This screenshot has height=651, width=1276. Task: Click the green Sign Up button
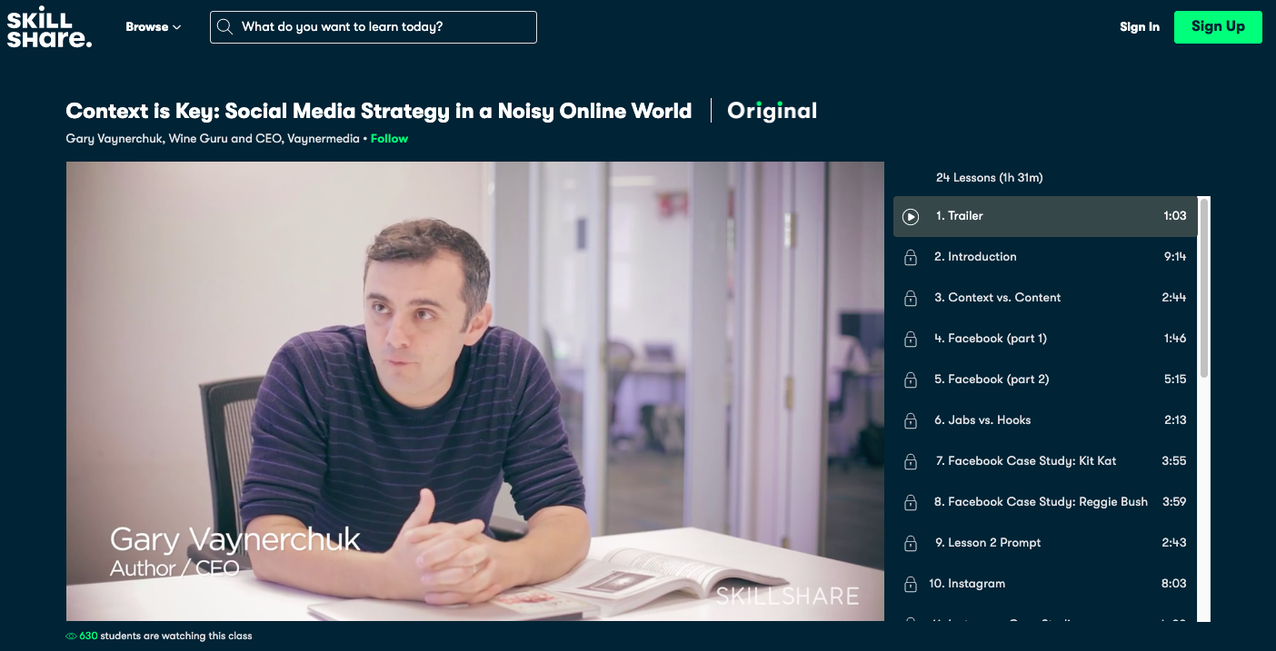pyautogui.click(x=1218, y=27)
